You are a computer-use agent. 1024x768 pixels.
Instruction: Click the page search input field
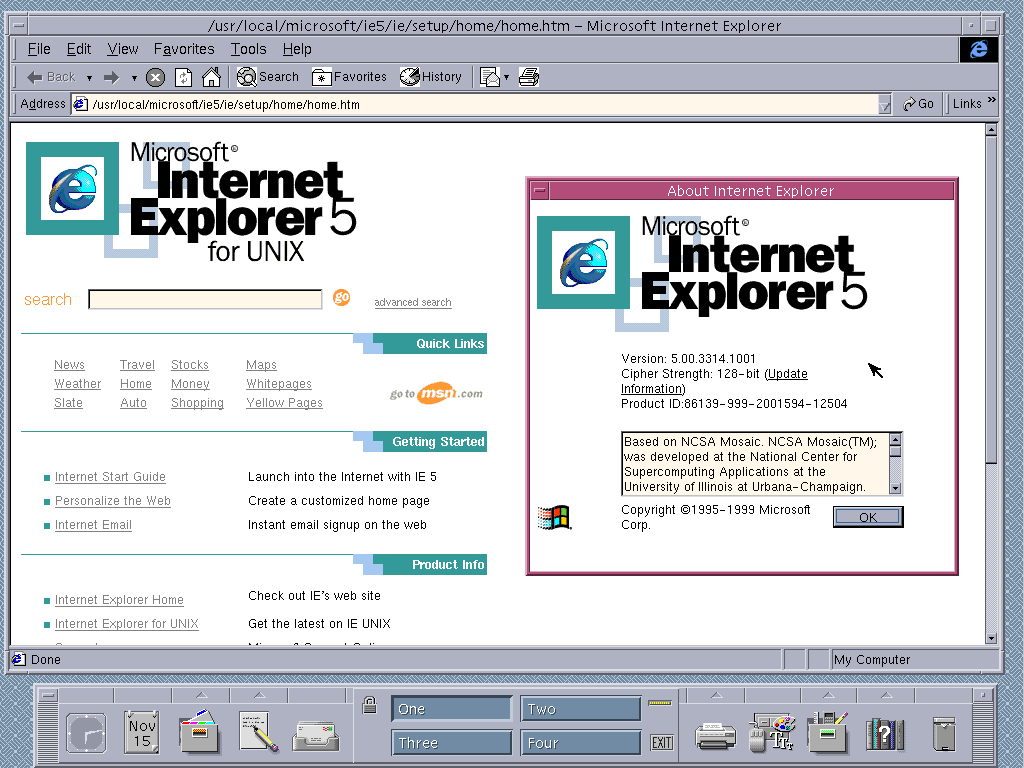(x=205, y=299)
